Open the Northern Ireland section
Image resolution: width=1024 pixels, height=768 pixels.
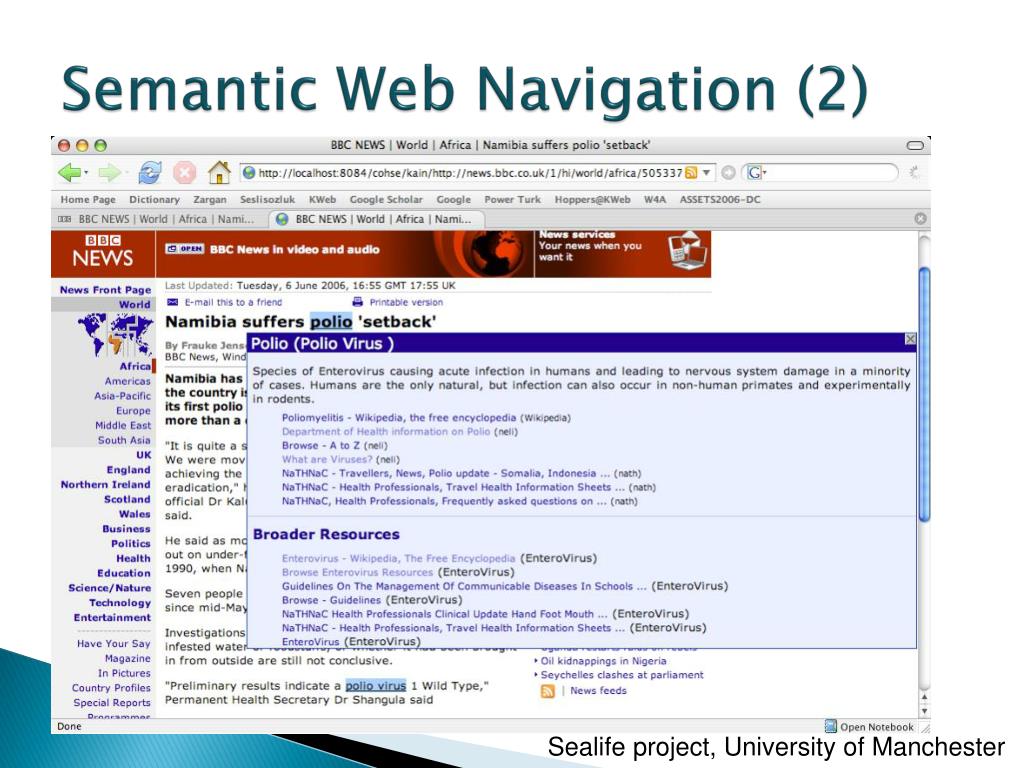[105, 485]
